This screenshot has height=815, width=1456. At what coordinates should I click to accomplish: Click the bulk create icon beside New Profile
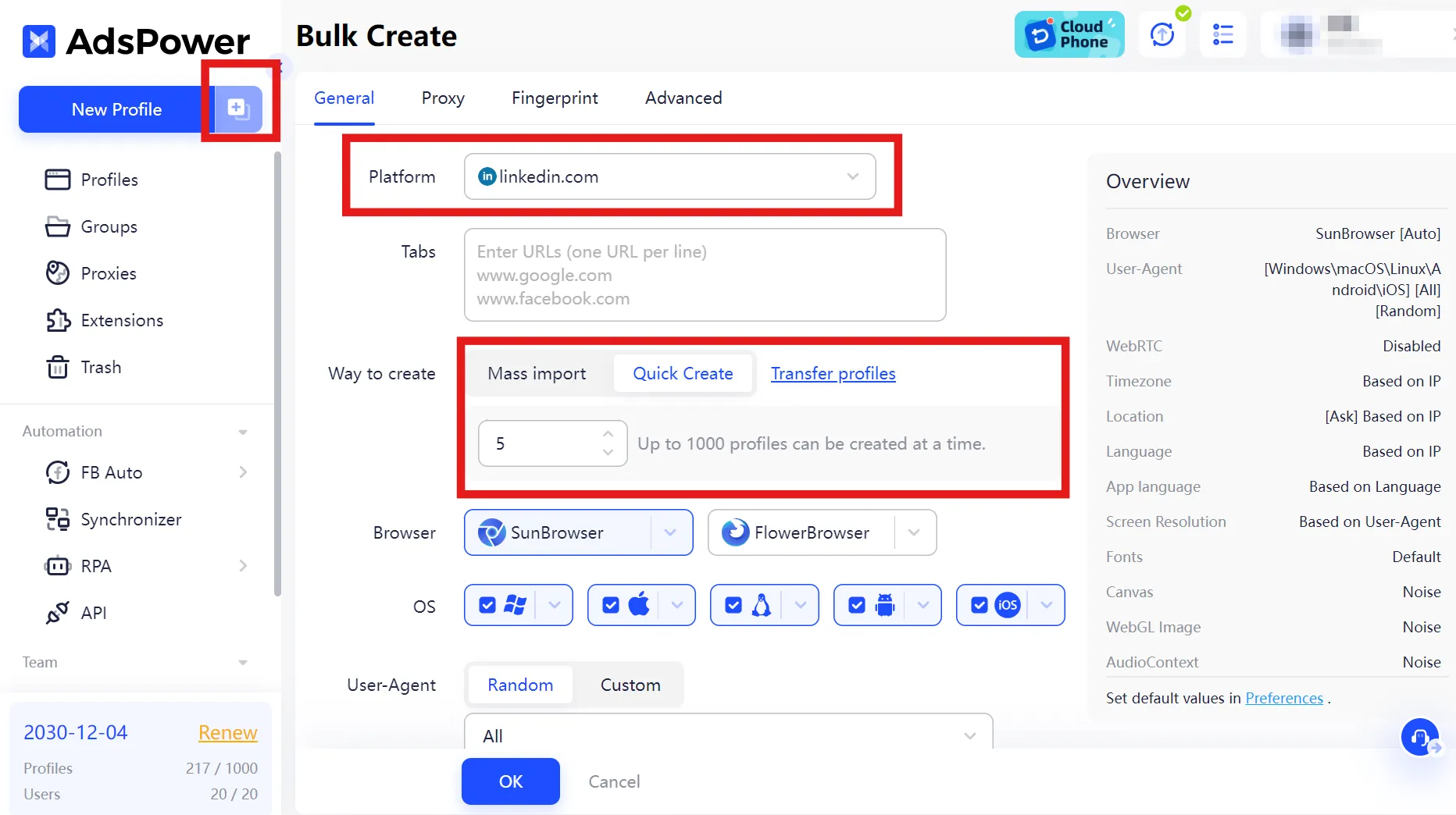coord(237,109)
